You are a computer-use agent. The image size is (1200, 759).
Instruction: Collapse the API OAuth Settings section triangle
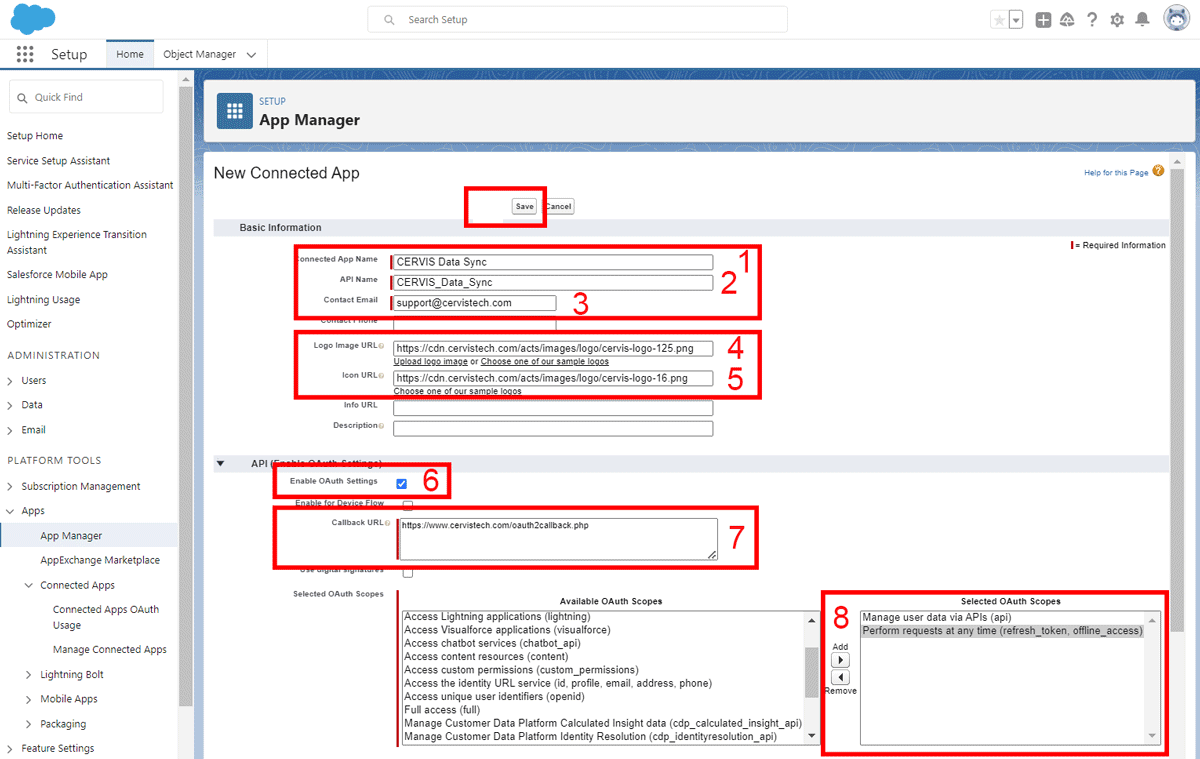click(220, 464)
